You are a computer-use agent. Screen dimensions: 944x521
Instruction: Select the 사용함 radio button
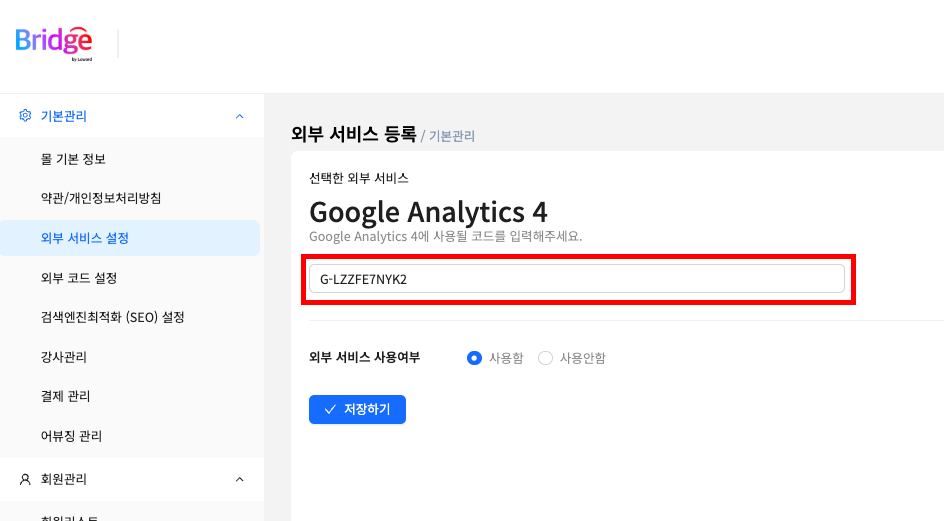[x=475, y=358]
